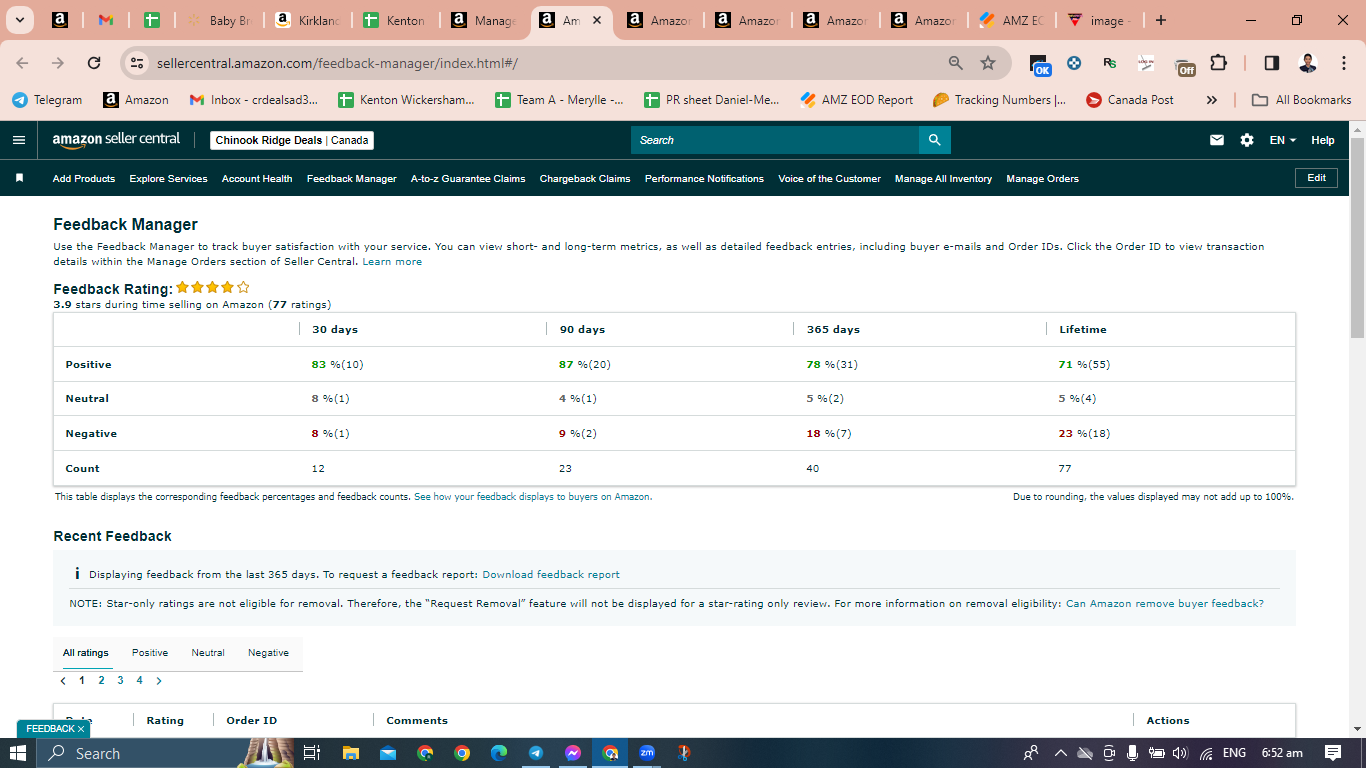Open the Chrome tab search dropdown
1366x768 pixels.
click(x=19, y=20)
